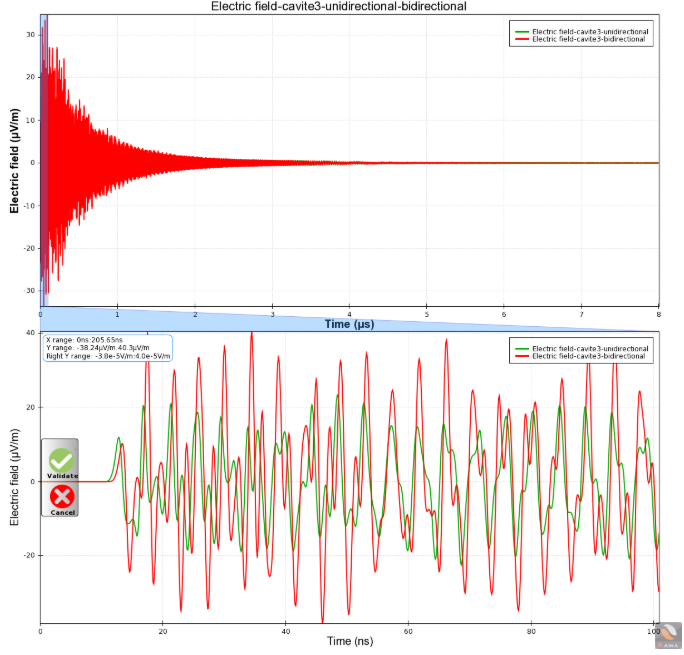Click the bottom Time (ns) axis label
Image resolution: width=684 pixels, height=655 pixels.
350,641
